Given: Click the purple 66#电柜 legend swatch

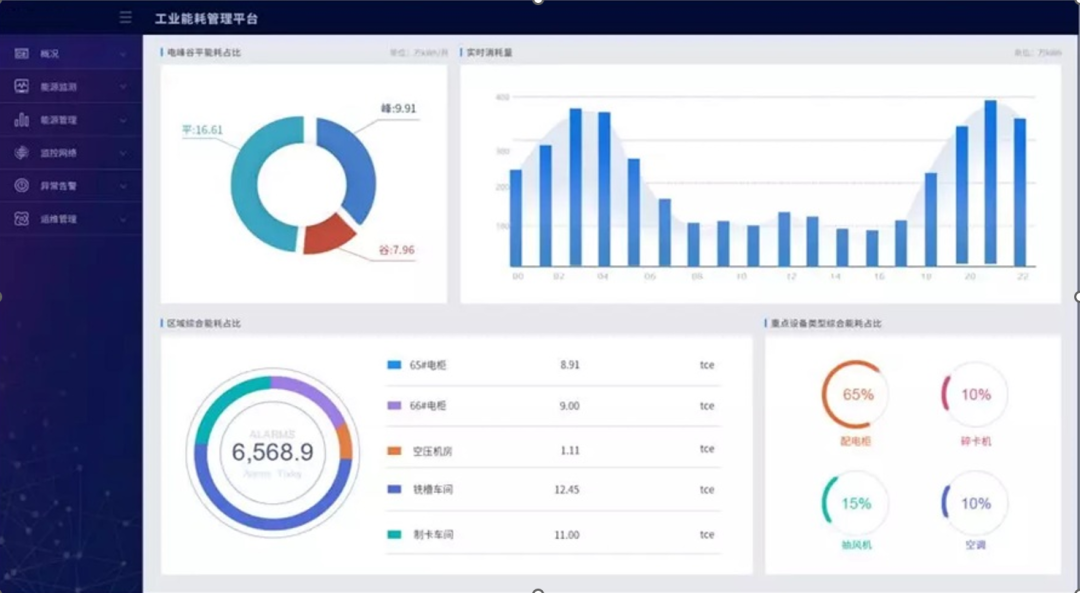Looking at the screenshot, I should click(394, 406).
